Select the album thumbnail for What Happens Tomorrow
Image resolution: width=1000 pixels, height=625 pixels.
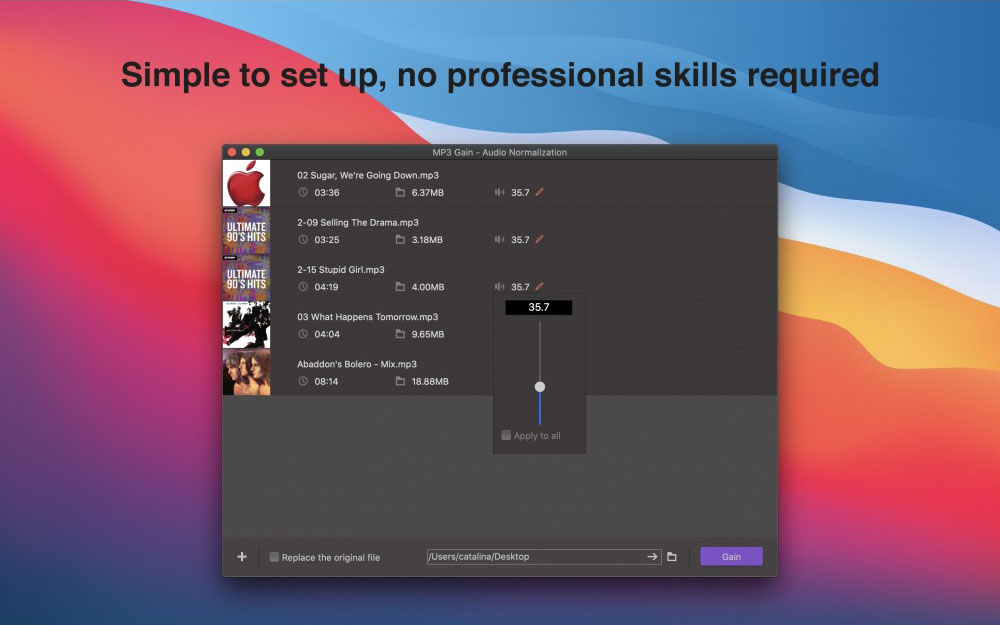[246, 325]
